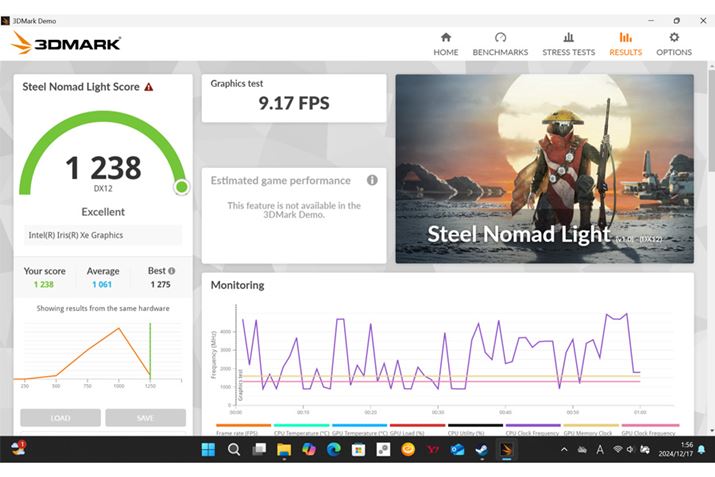Click the red warning icon beside score title
The height and width of the screenshot is (477, 715).
[149, 87]
